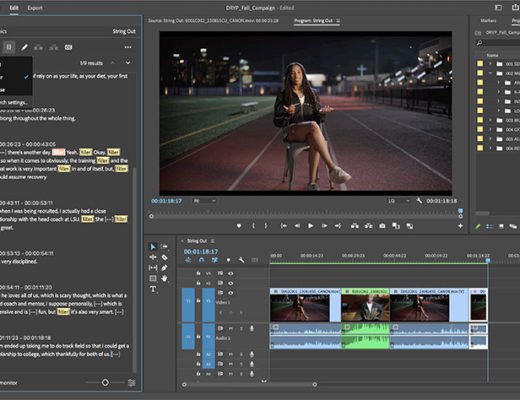Mute the Audio 1 track
520x400 pixels.
pyautogui.click(x=231, y=328)
